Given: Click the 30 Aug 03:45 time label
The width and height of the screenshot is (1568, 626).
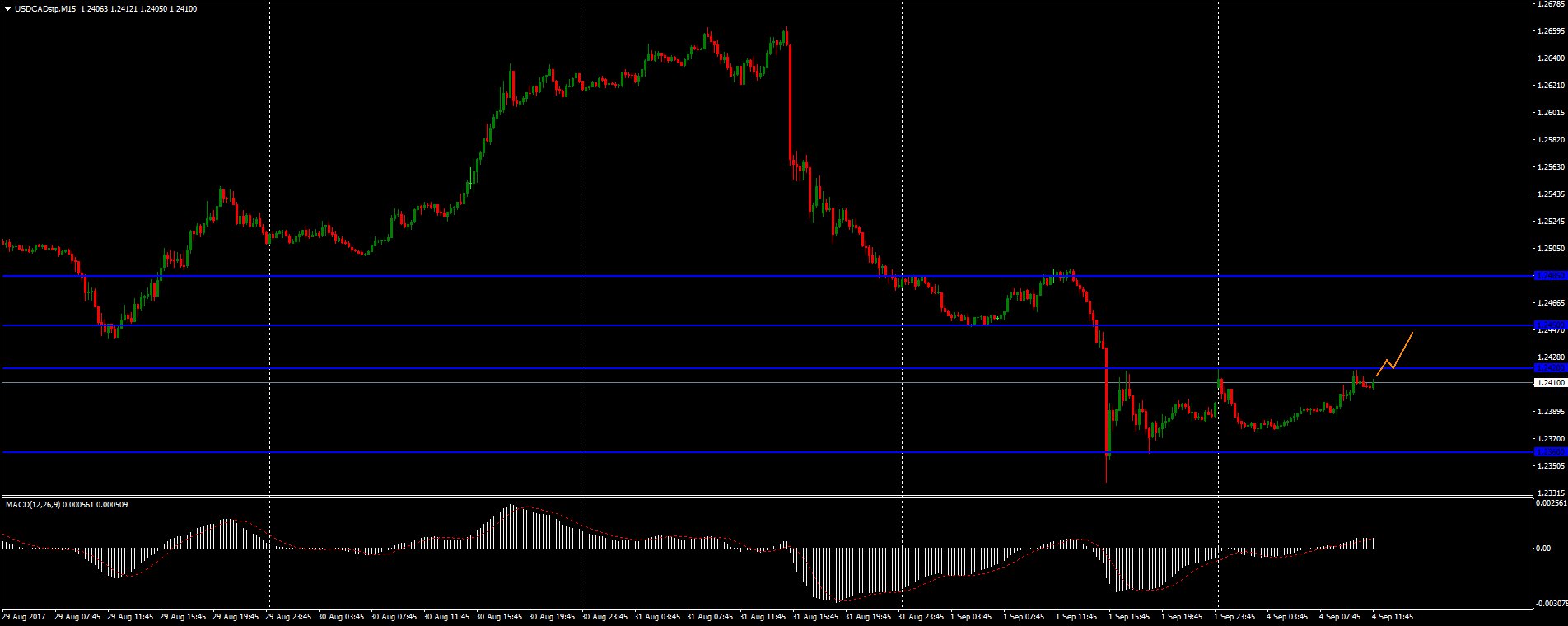Looking at the screenshot, I should coord(339,616).
